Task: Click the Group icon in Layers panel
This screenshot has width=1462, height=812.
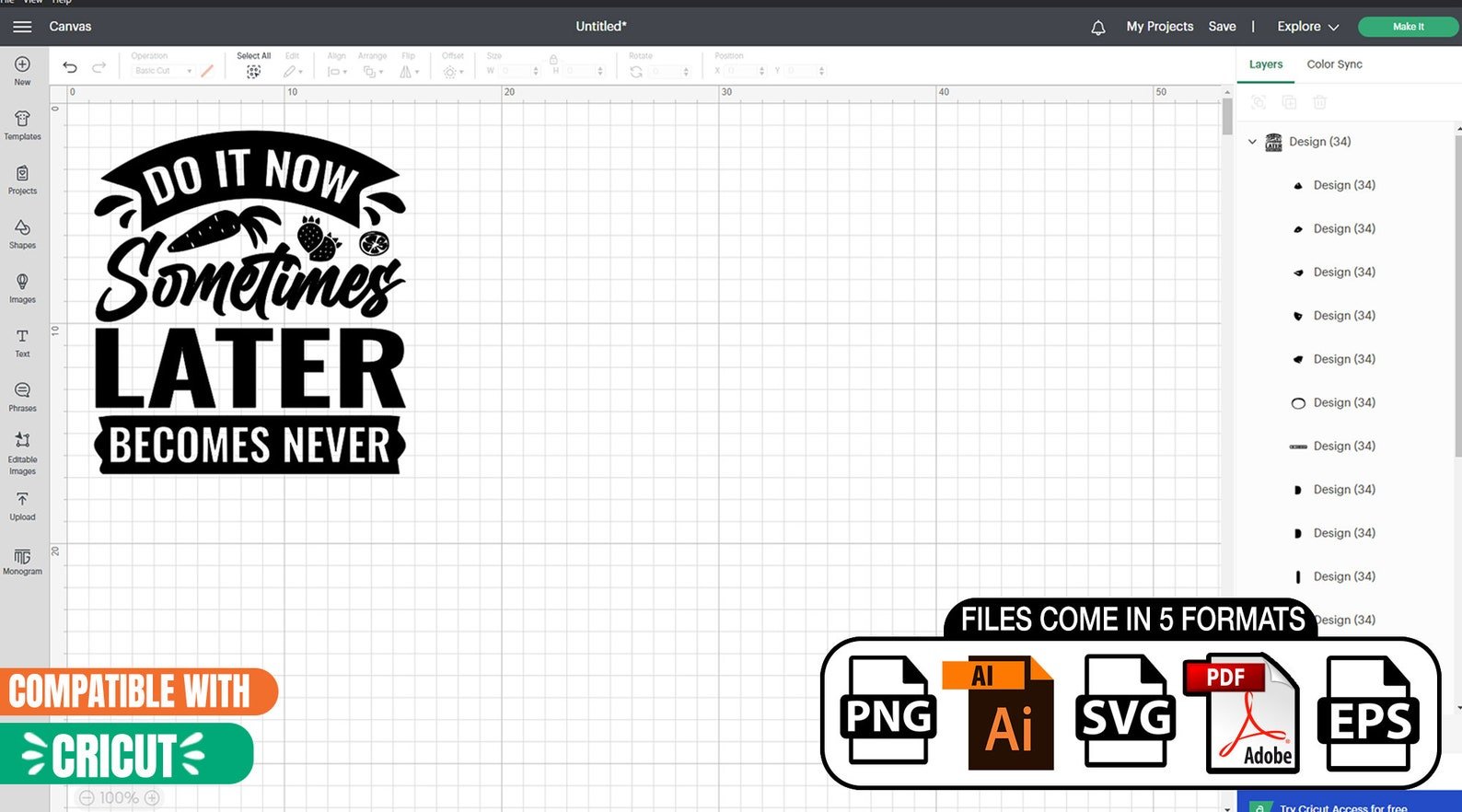Action: tap(1259, 102)
